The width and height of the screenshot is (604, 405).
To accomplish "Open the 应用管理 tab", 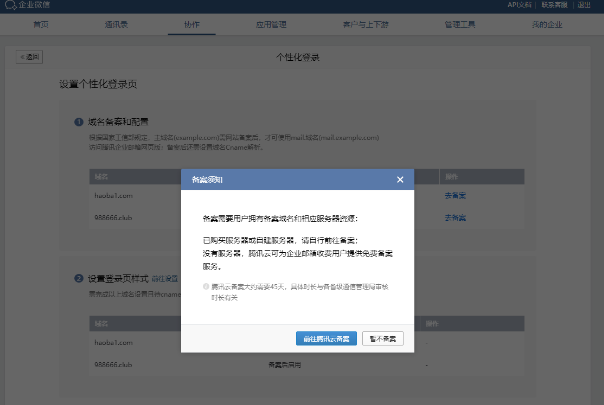I will pos(267,21).
